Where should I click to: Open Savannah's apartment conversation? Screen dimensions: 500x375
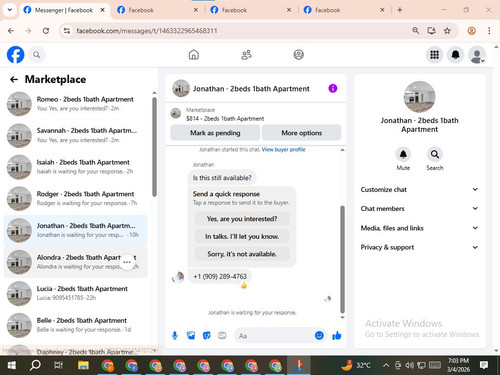coord(75,135)
